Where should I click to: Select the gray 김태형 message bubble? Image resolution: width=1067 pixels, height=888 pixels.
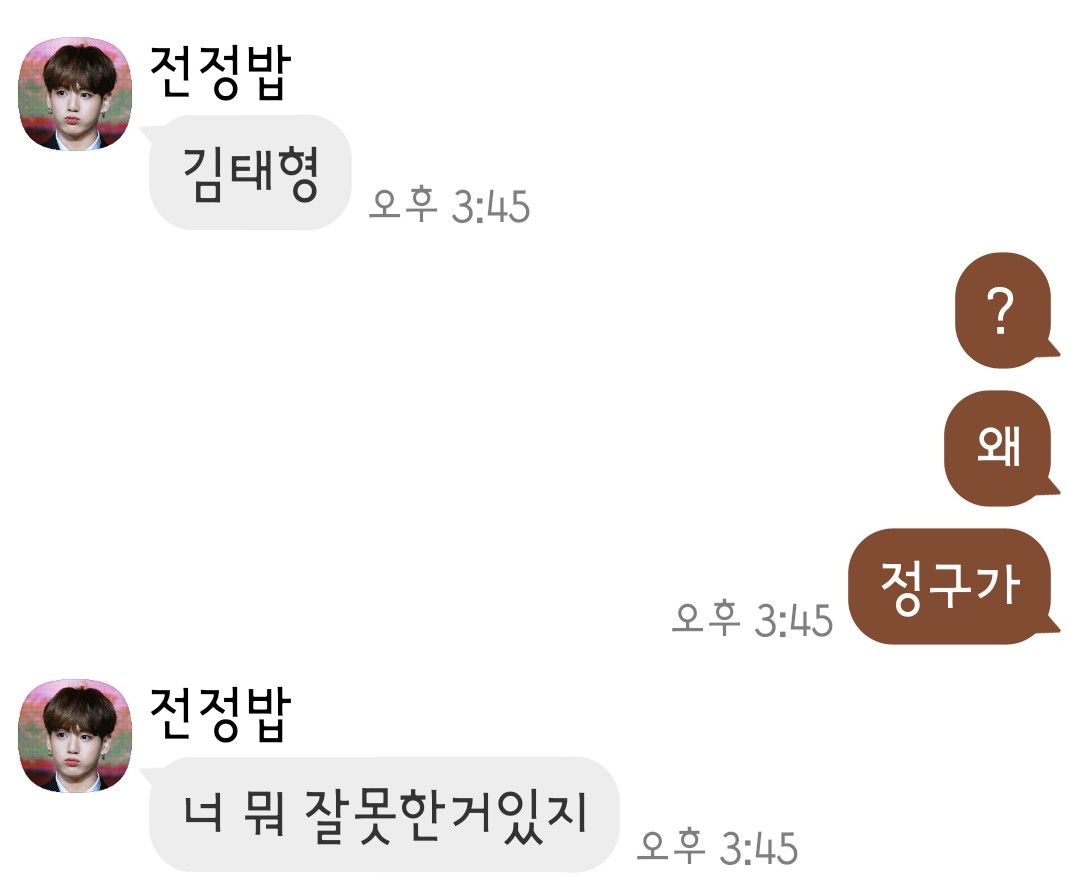pyautogui.click(x=250, y=173)
